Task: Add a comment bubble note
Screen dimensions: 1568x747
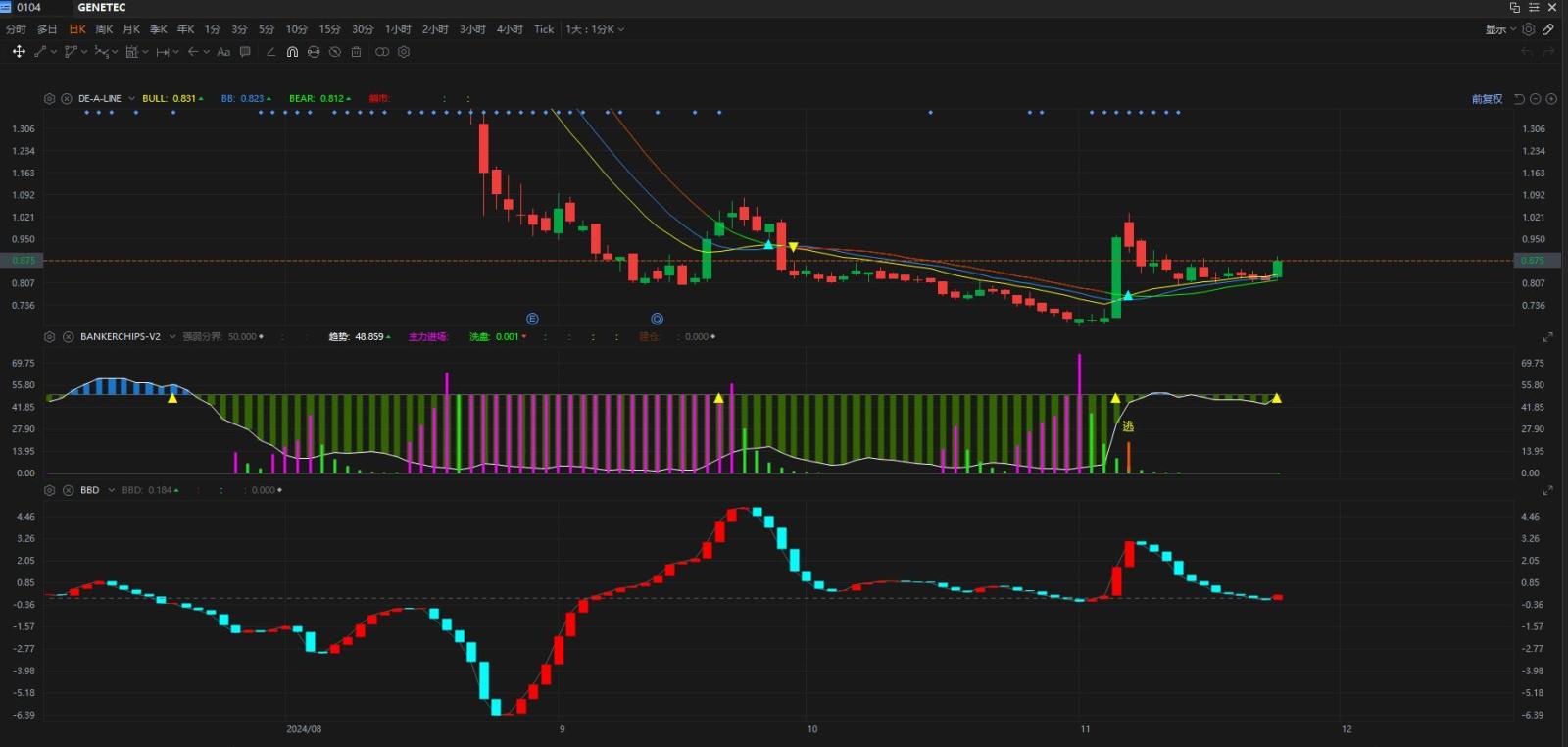Action: [x=245, y=52]
